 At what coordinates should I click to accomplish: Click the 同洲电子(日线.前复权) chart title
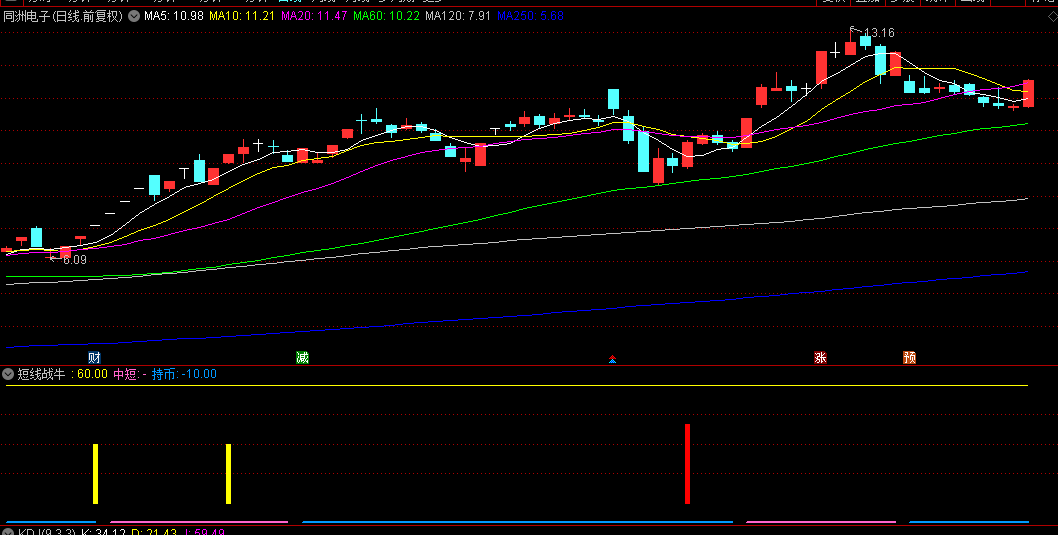tap(63, 16)
